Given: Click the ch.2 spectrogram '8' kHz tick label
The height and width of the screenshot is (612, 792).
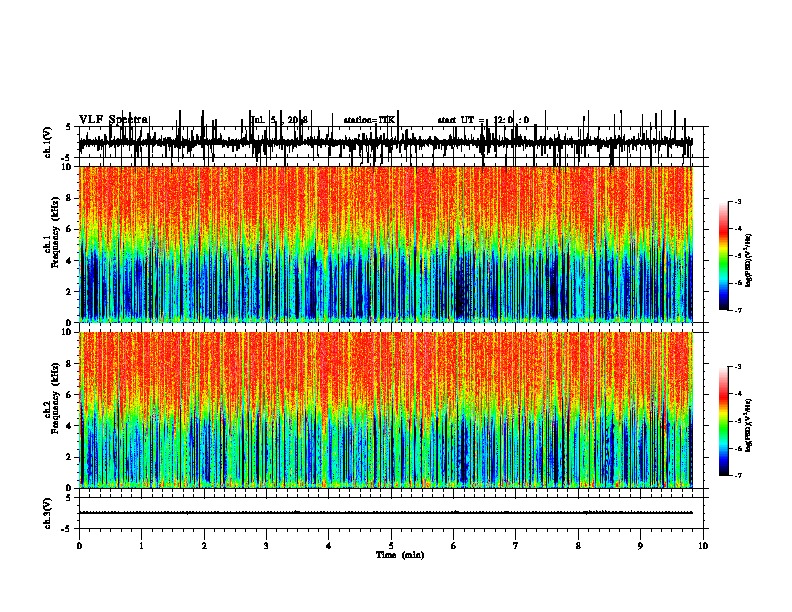Looking at the screenshot, I should point(70,364).
